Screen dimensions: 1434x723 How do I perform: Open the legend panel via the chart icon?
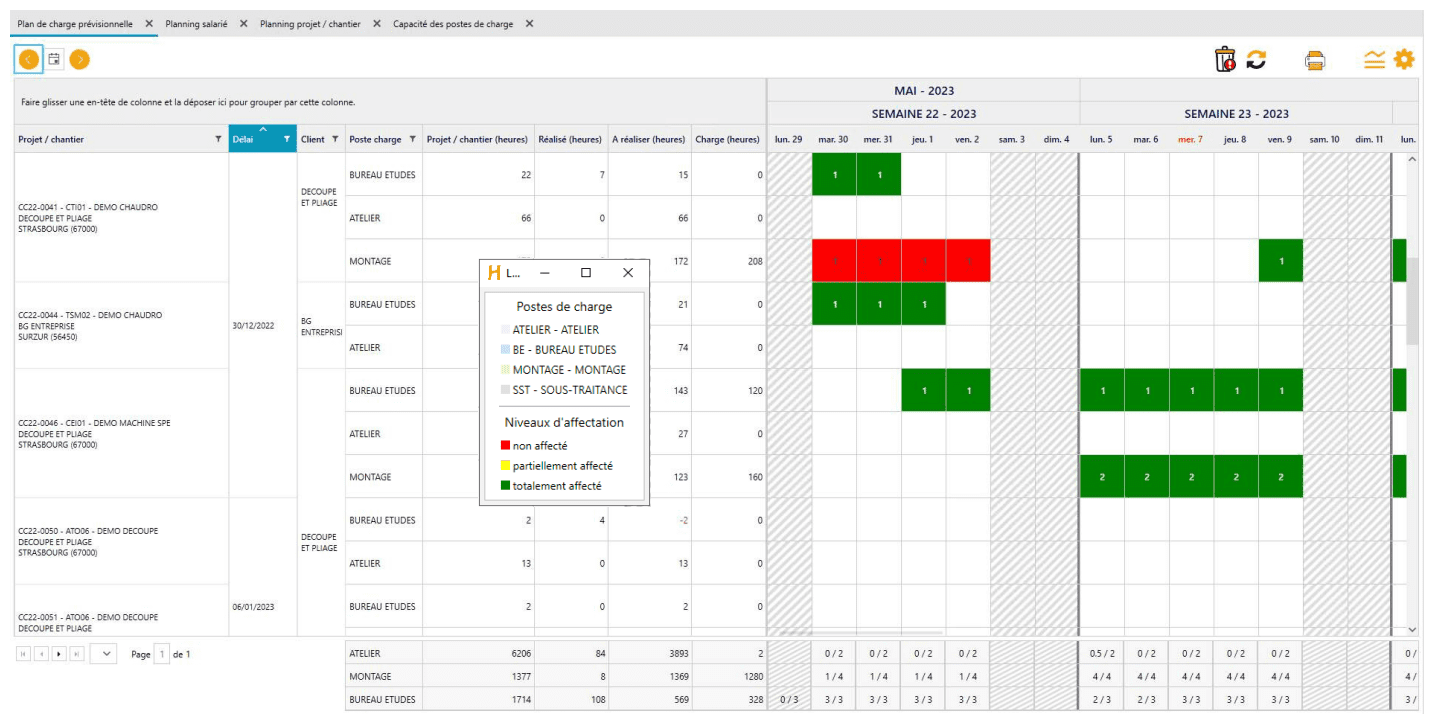point(1374,59)
